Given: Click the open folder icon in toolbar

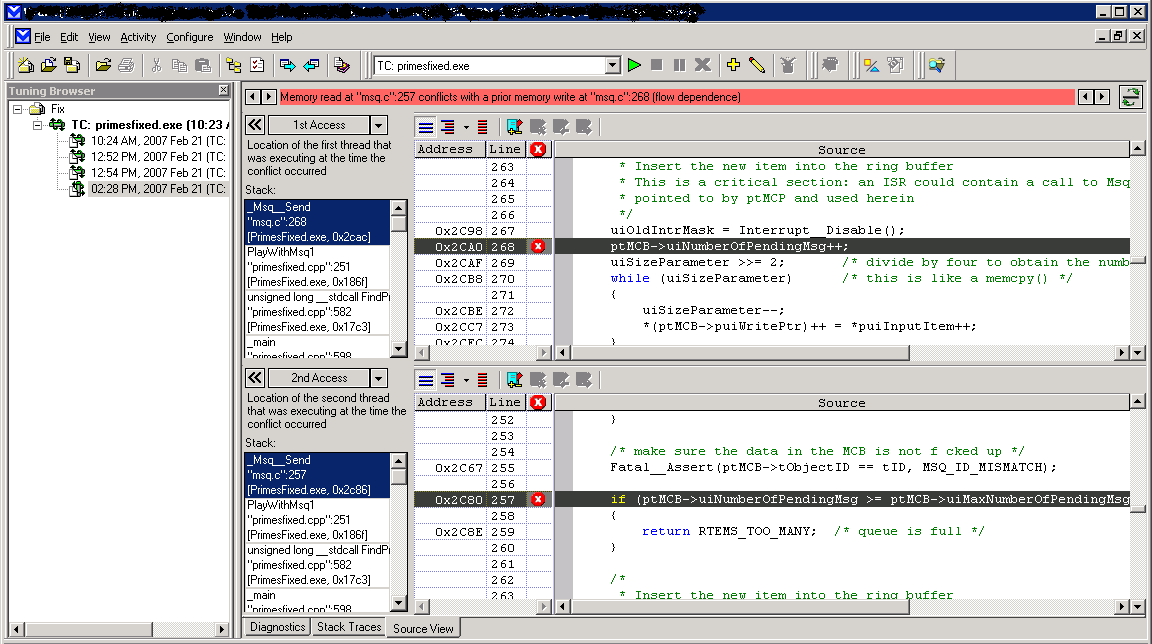Looking at the screenshot, I should pos(102,65).
